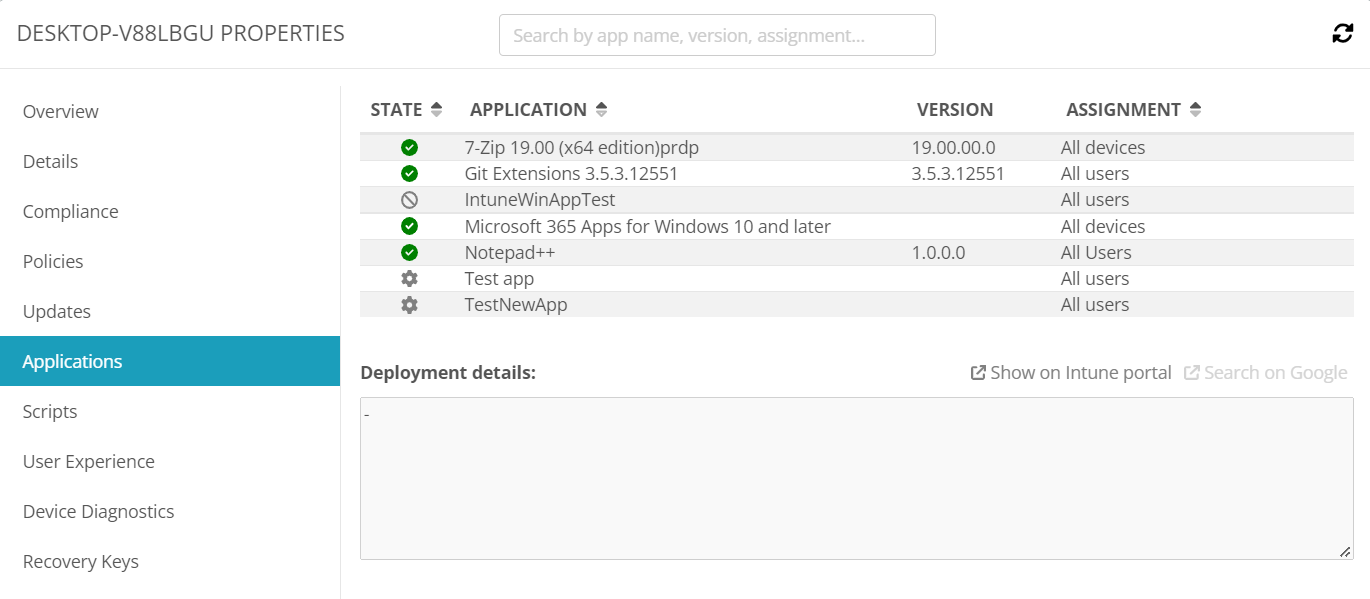Go to the Device Diagnostics page
Viewport: 1370px width, 599px height.
99,512
